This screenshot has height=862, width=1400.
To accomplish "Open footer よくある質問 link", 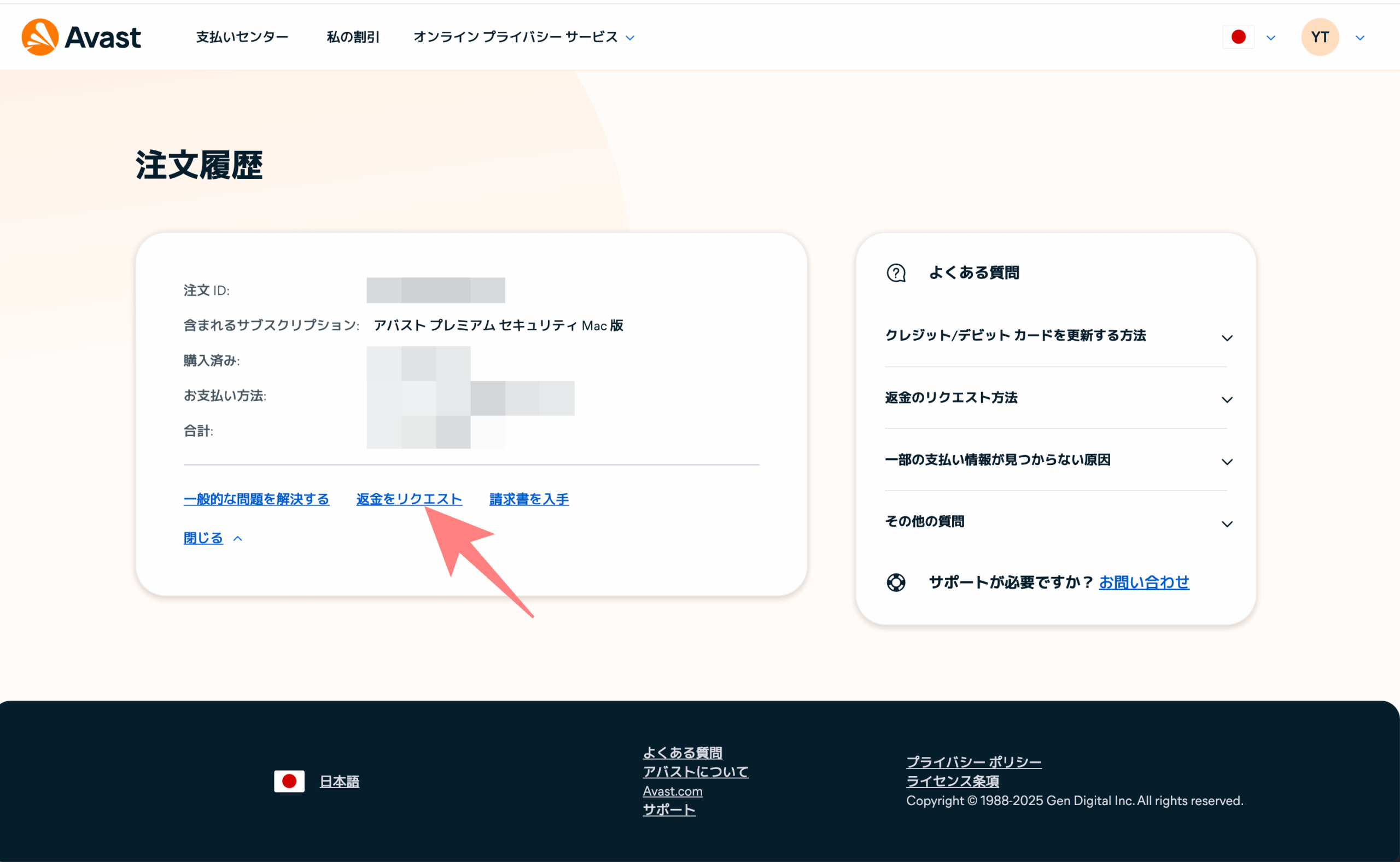I will [682, 753].
